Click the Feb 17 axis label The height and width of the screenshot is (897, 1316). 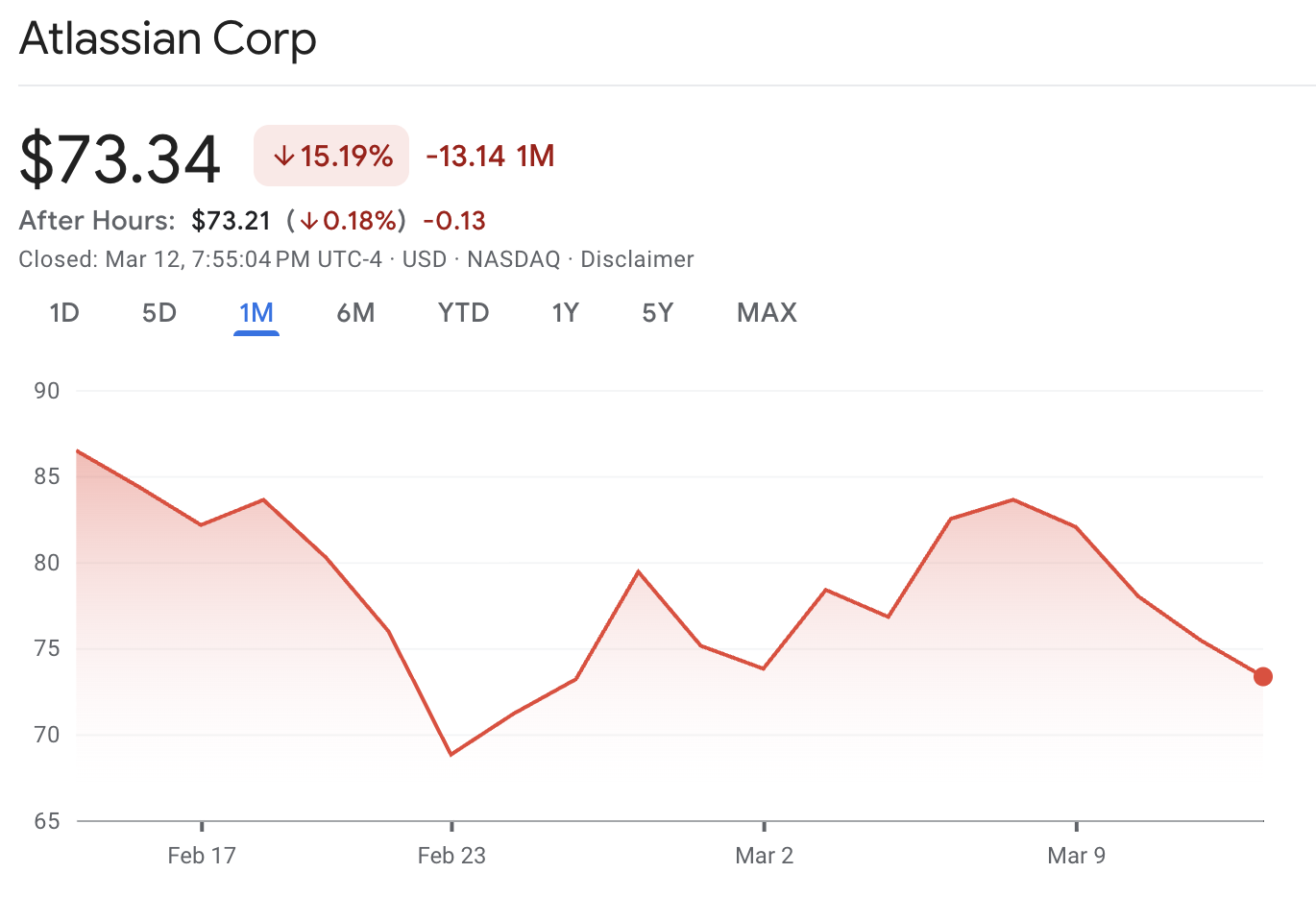coord(202,856)
